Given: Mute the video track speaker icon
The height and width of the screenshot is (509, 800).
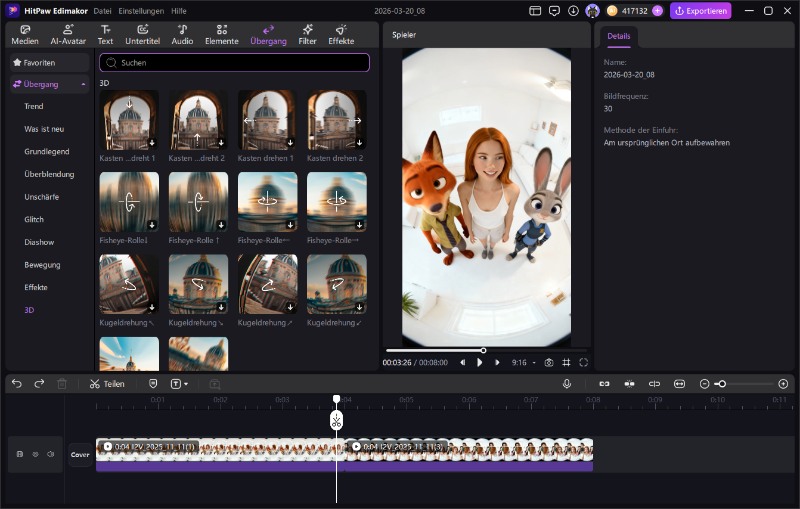Looking at the screenshot, I should click(x=50, y=454).
